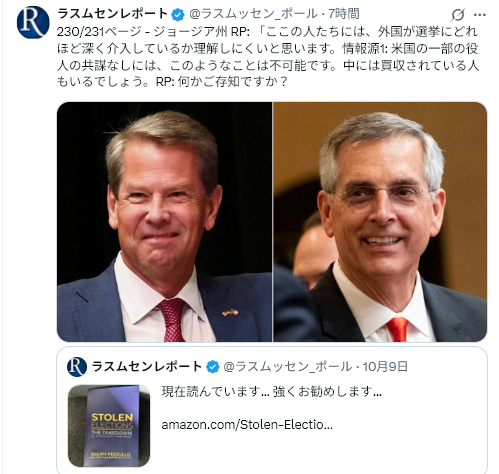Open right photo of man wearing glasses
The height and width of the screenshot is (474, 499).
point(380,222)
